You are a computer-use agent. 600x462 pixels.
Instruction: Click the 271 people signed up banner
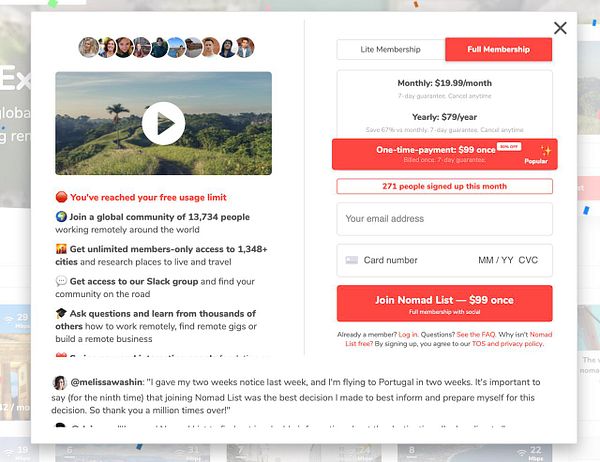pos(445,186)
